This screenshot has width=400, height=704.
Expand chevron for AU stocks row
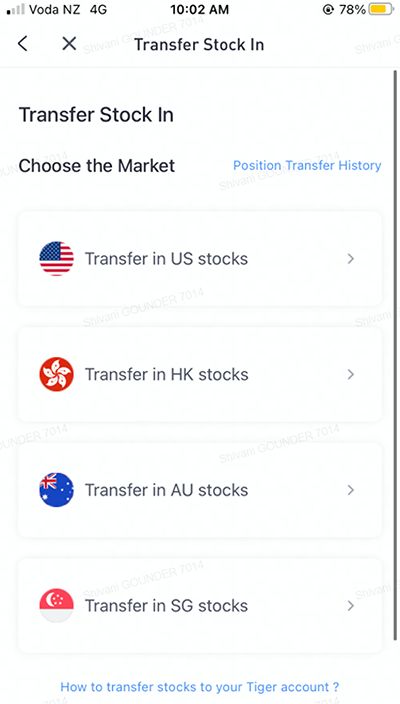coord(351,490)
